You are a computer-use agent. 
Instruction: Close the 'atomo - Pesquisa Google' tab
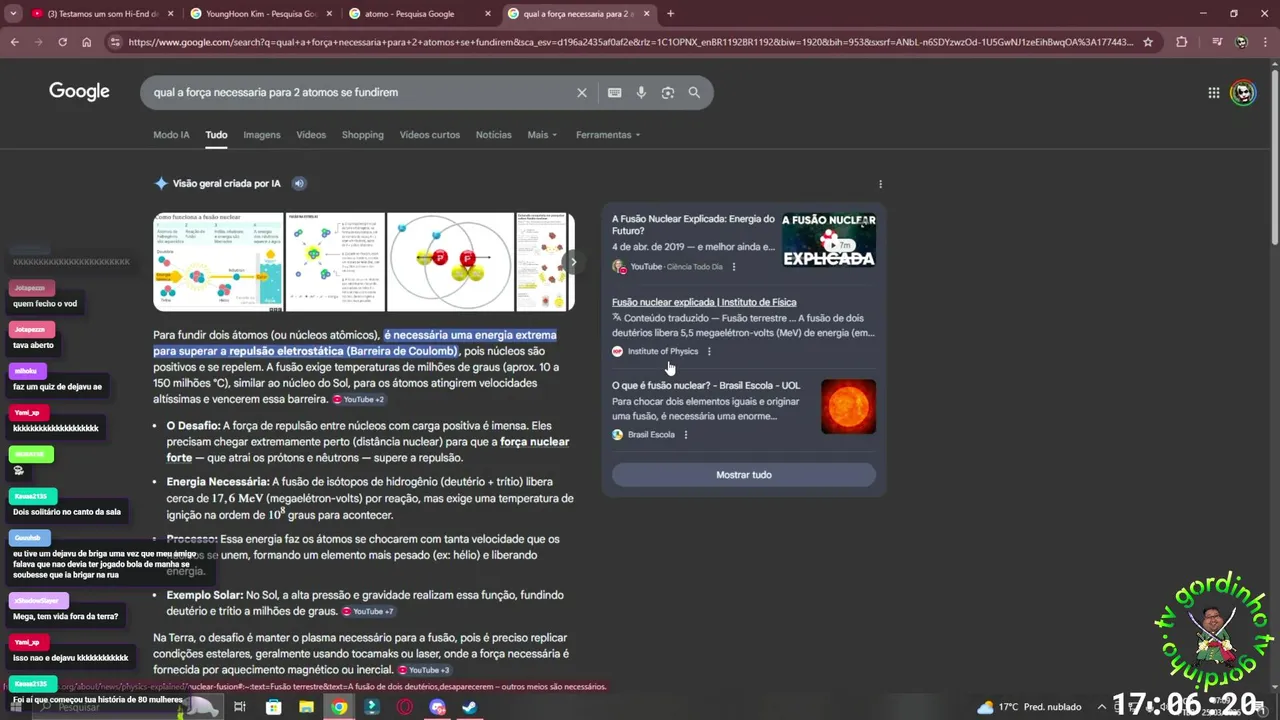click(488, 14)
